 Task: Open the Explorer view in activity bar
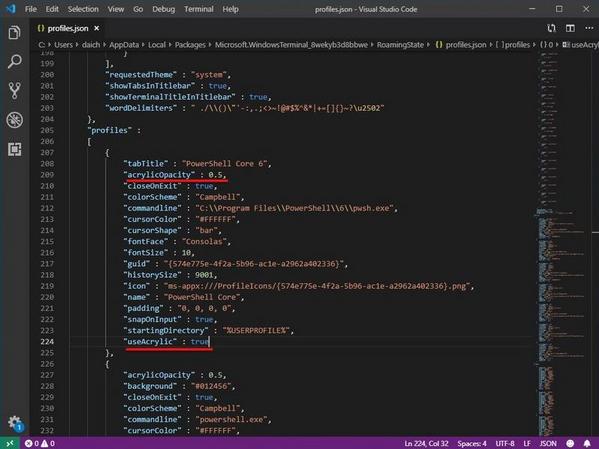[x=15, y=32]
